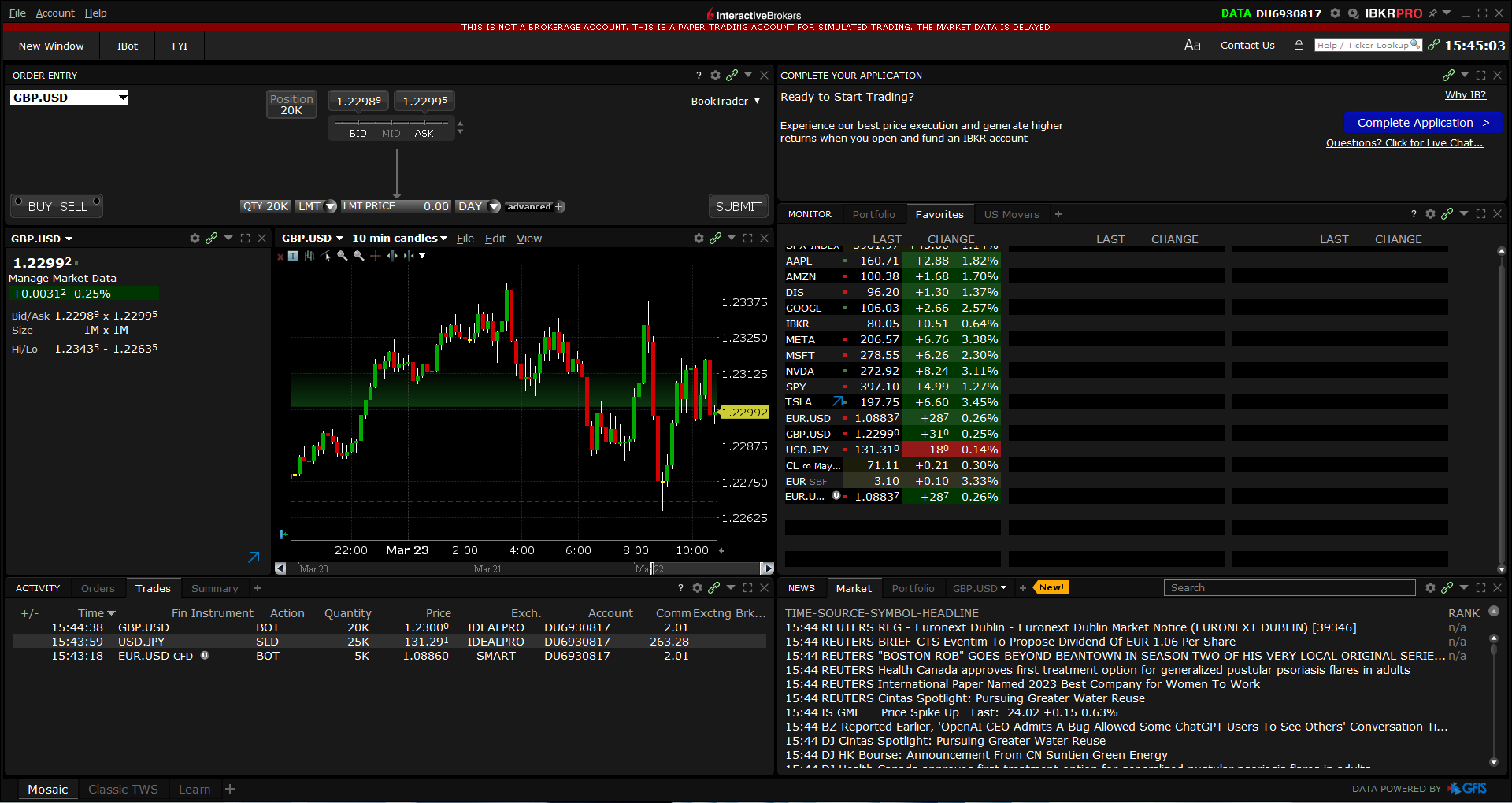Click the red X remove icon in chart toolbar
Viewport: 1512px width, 803px height.
coord(280,257)
